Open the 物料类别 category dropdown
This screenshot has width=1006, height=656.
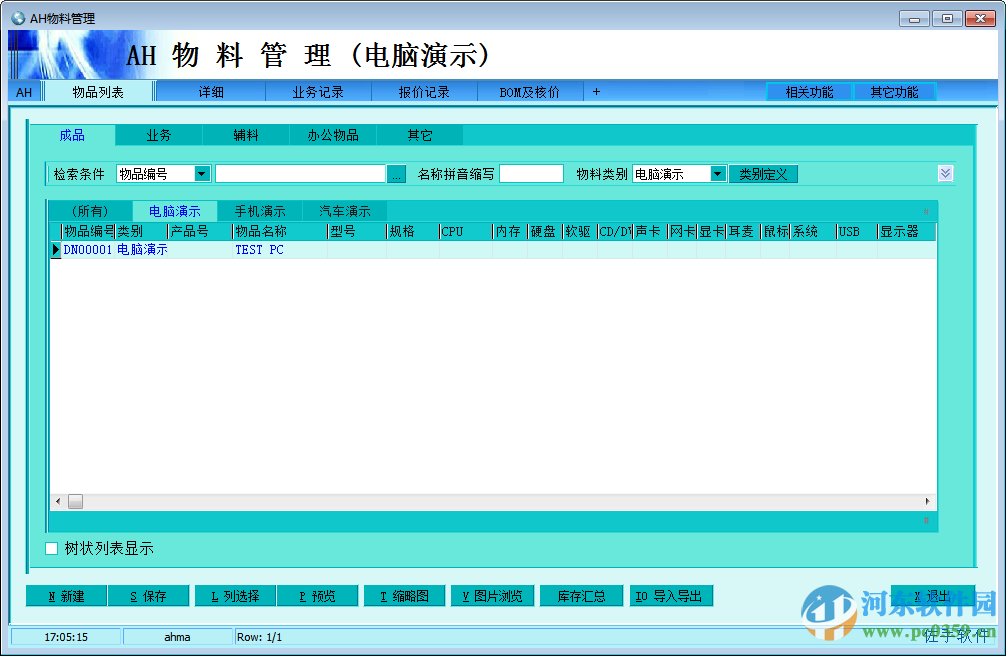pos(718,172)
